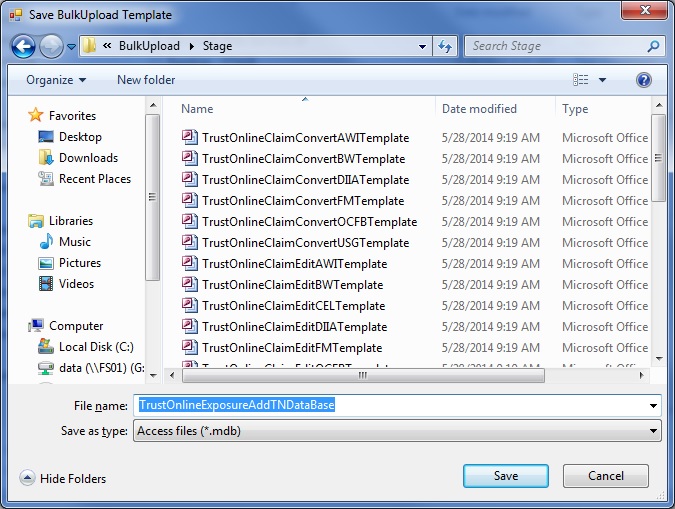Image resolution: width=675 pixels, height=509 pixels.
Task: Click the Back navigation arrow button
Action: coord(24,46)
